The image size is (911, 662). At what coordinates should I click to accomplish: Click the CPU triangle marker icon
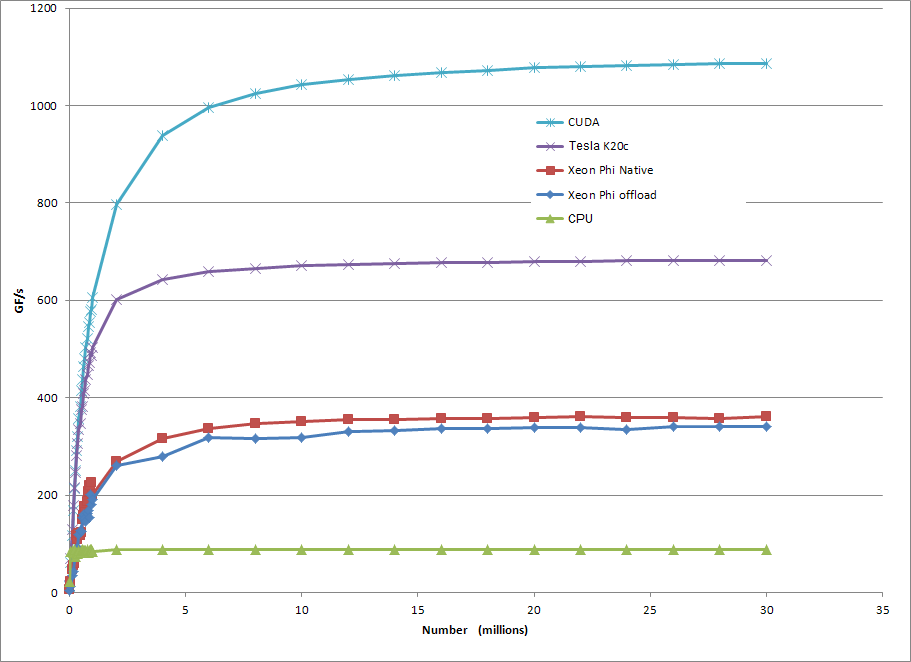pyautogui.click(x=552, y=220)
